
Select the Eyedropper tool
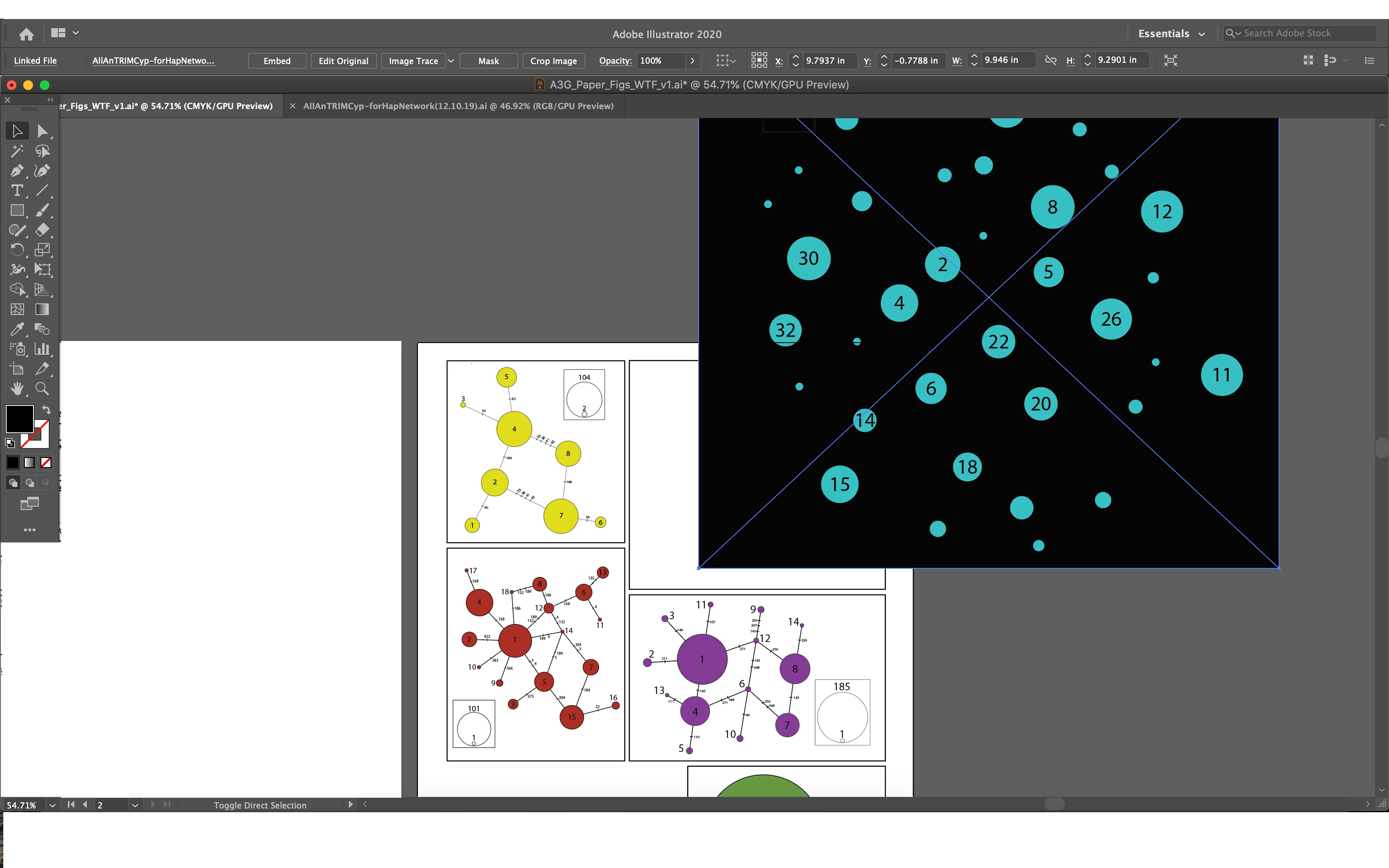click(x=17, y=329)
